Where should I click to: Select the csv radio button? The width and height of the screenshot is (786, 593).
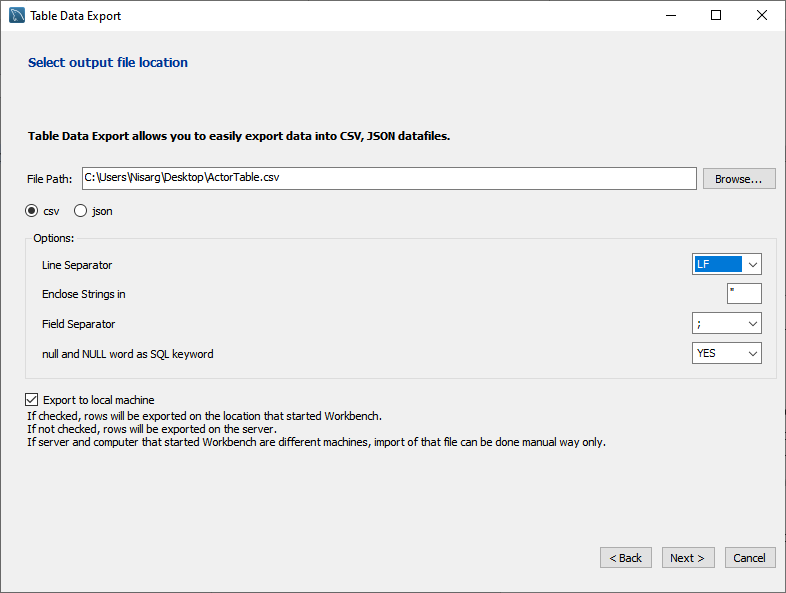point(33,211)
